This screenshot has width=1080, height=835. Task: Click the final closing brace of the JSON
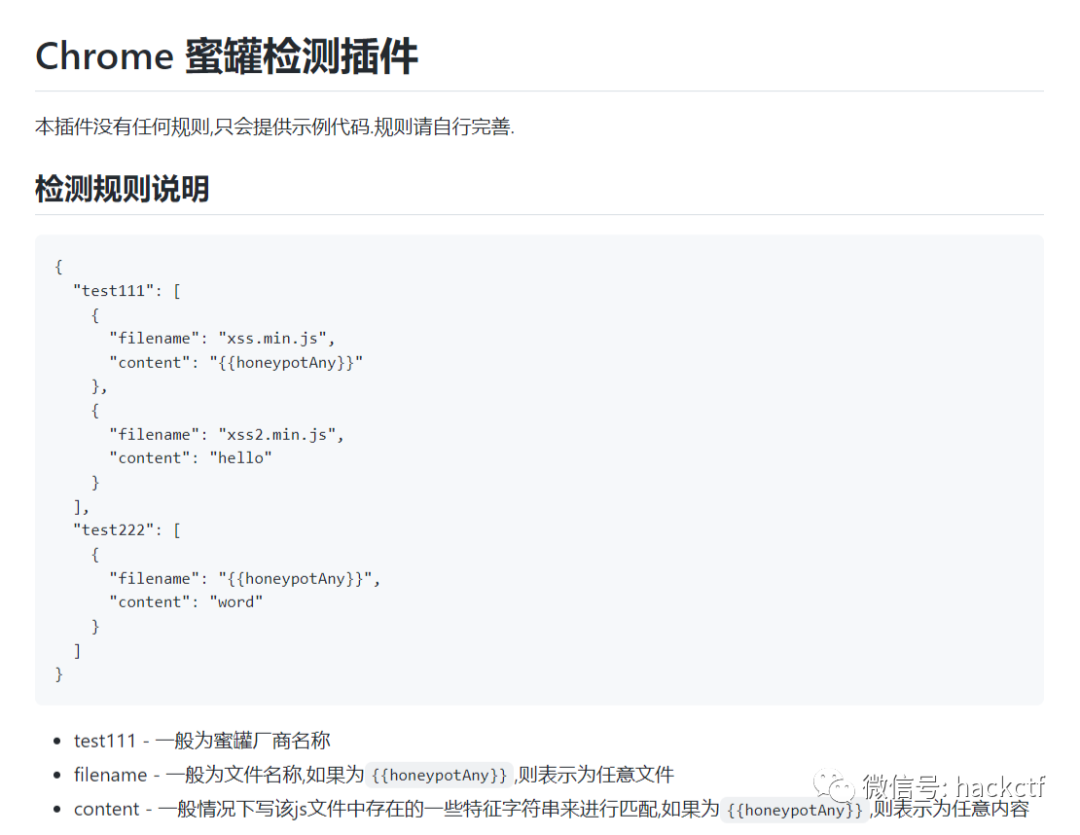coord(59,674)
